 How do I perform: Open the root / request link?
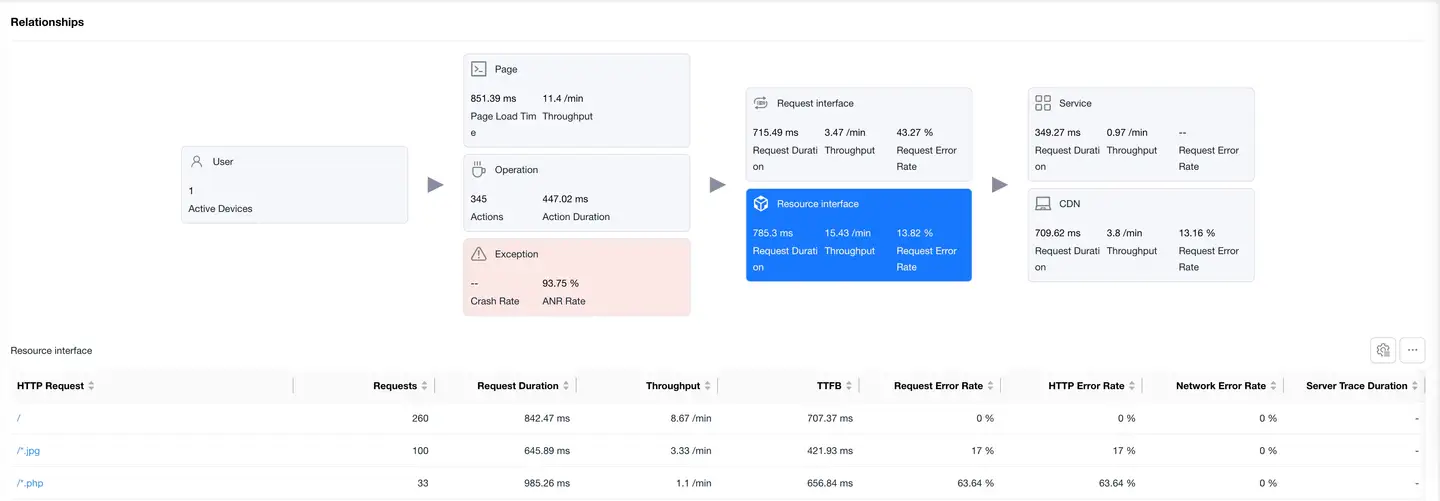pyautogui.click(x=19, y=418)
